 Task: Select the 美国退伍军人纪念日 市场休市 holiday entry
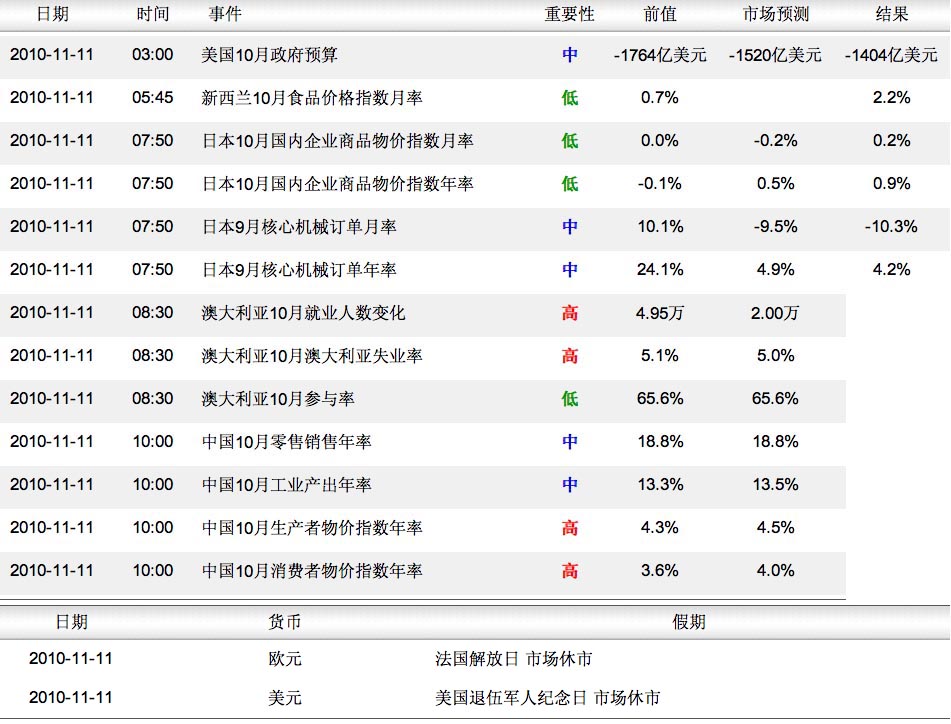(547, 698)
